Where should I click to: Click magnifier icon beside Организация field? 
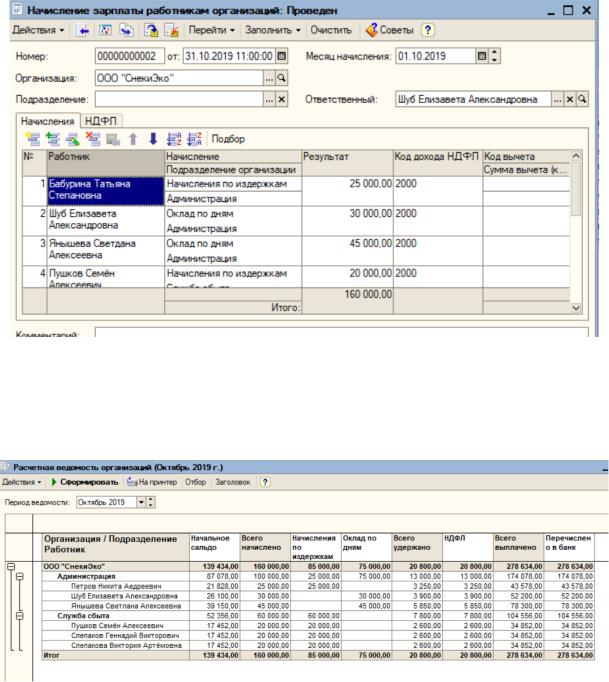coord(281,76)
